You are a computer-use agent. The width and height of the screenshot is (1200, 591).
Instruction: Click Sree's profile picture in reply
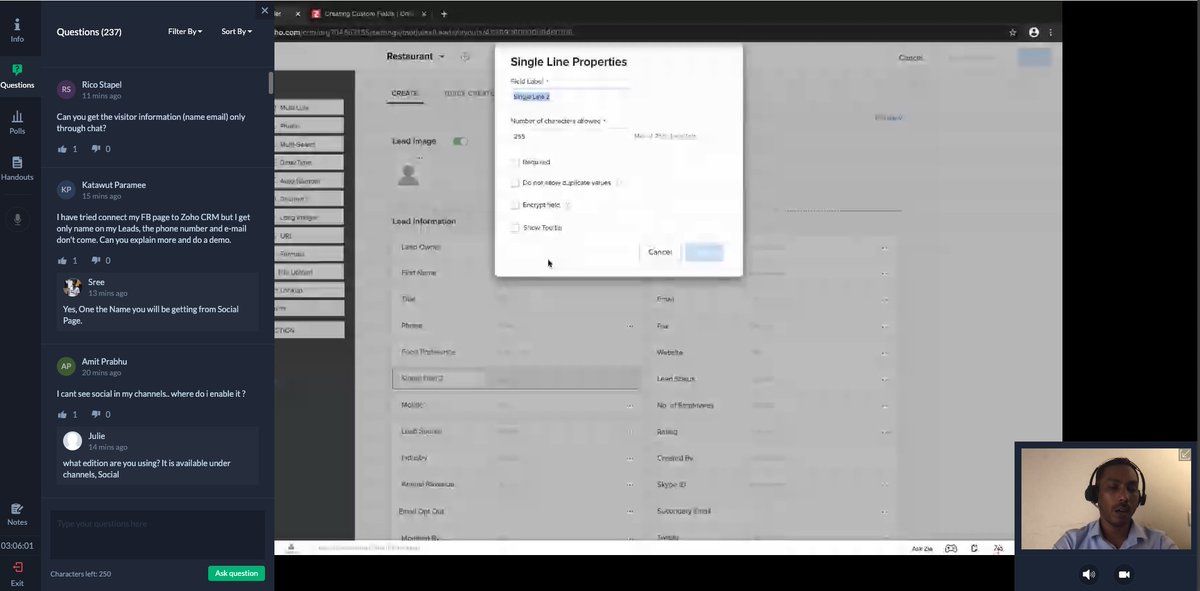[72, 288]
